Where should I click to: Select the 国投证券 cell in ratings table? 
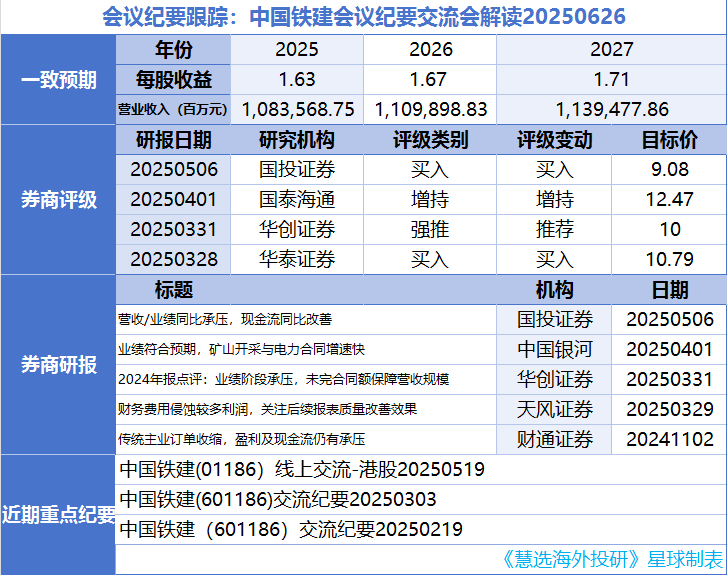point(297,170)
